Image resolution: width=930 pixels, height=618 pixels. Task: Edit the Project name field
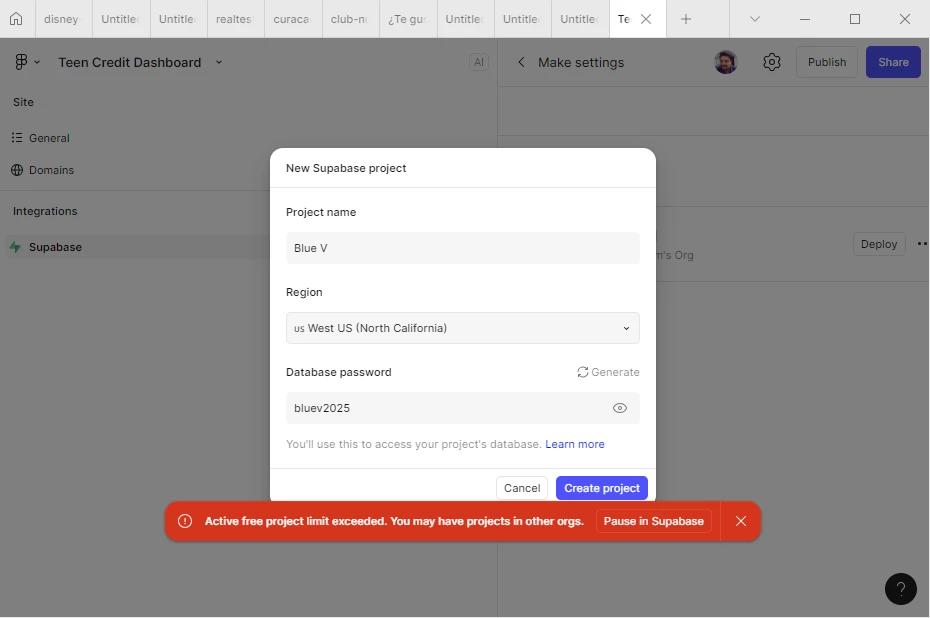pos(463,249)
